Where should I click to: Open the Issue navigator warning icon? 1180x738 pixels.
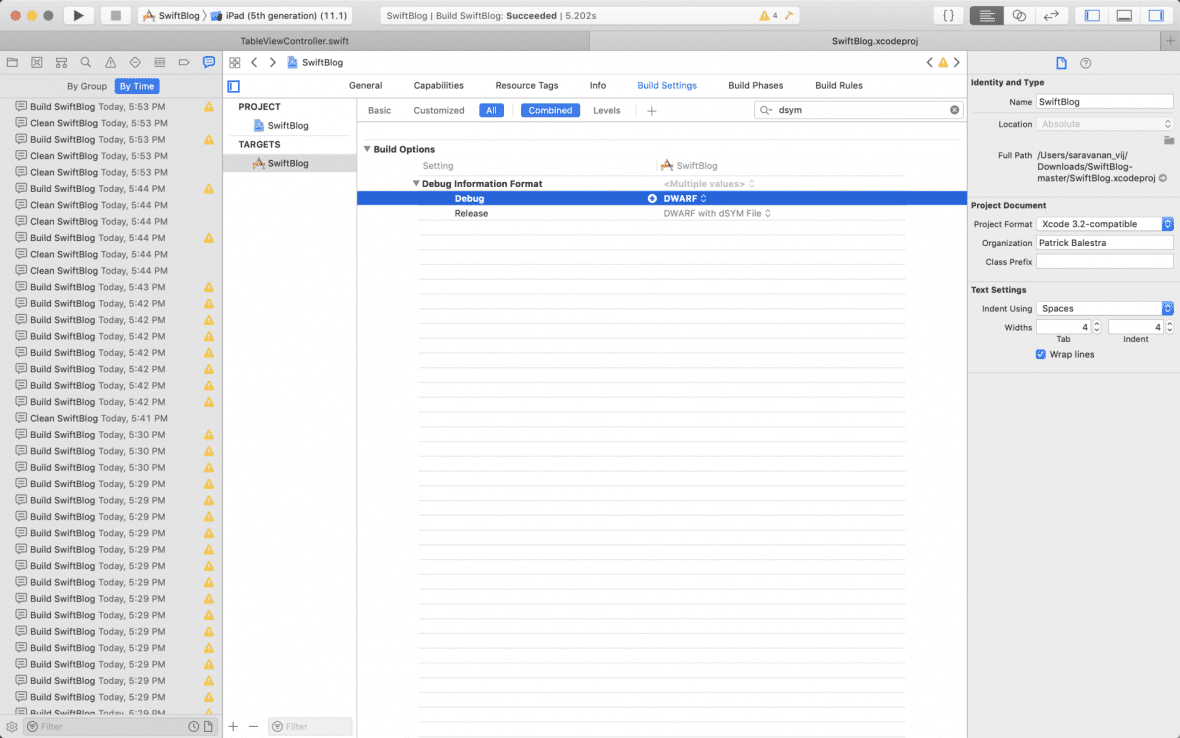(111, 62)
